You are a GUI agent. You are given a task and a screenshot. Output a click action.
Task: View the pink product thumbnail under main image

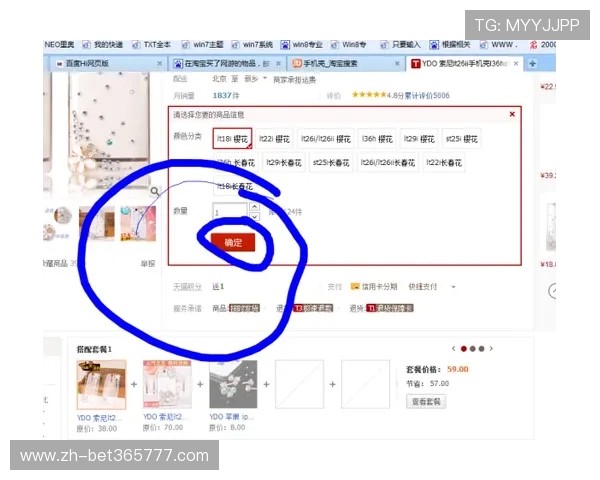[x=138, y=224]
